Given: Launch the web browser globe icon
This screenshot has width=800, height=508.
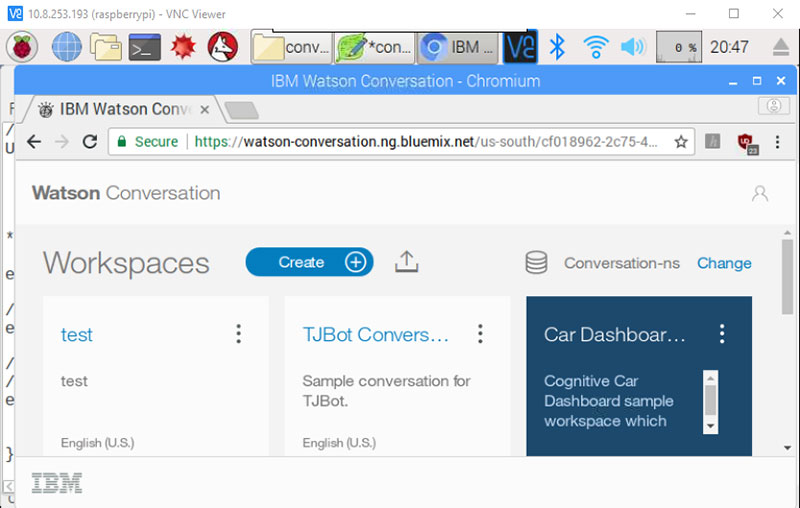Looking at the screenshot, I should (x=67, y=47).
